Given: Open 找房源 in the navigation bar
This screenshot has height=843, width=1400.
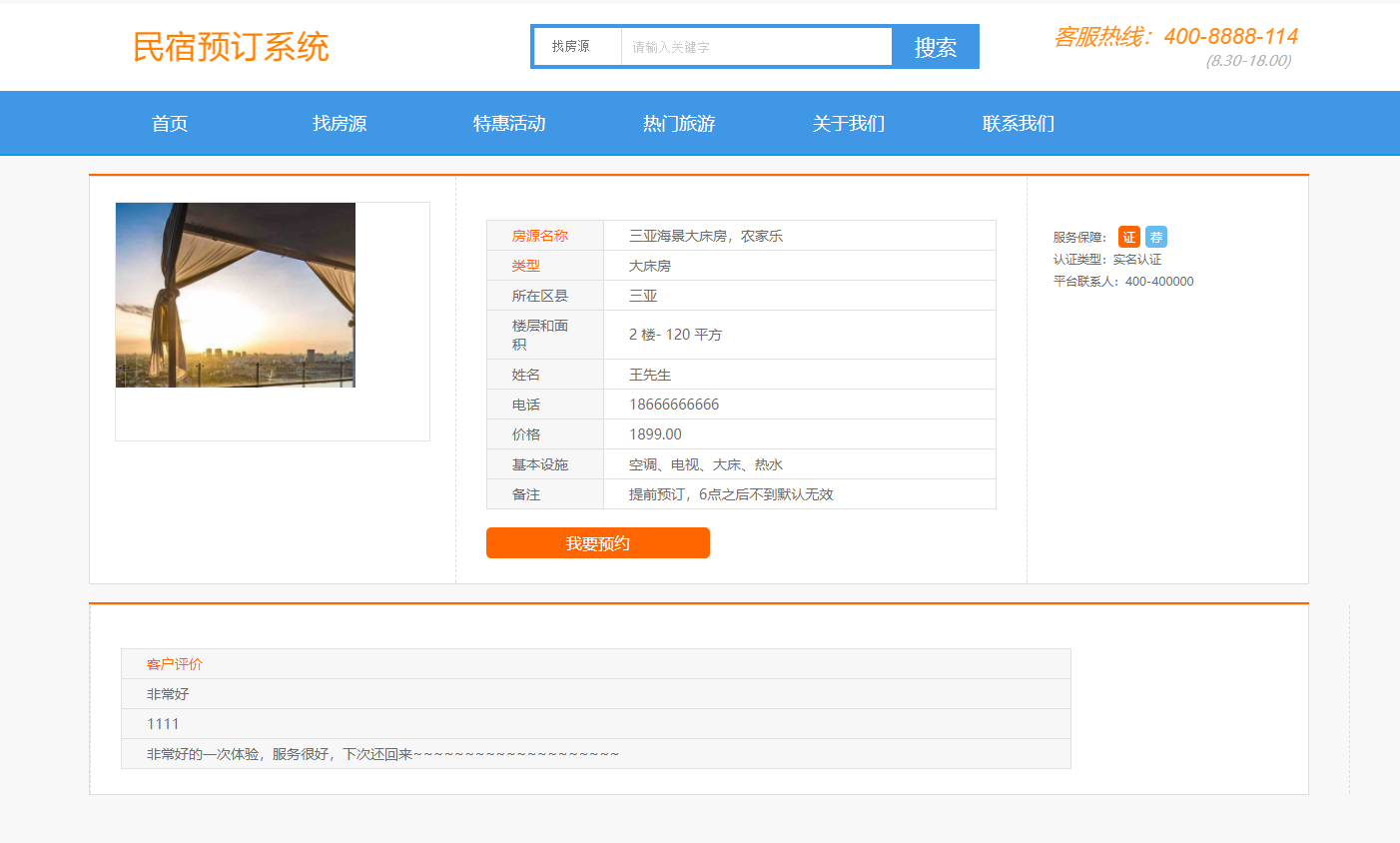Looking at the screenshot, I should (x=340, y=124).
